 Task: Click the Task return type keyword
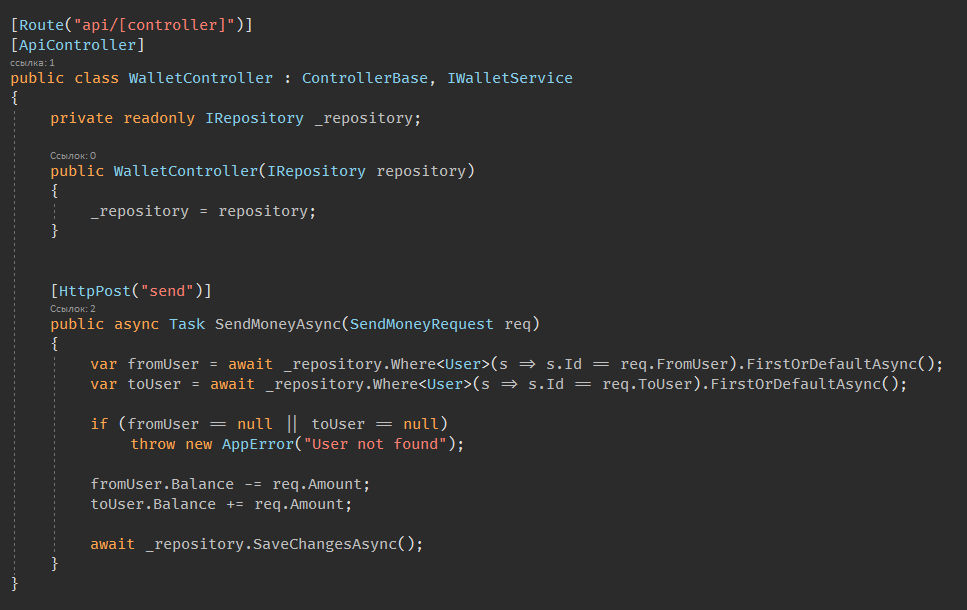pyautogui.click(x=186, y=324)
